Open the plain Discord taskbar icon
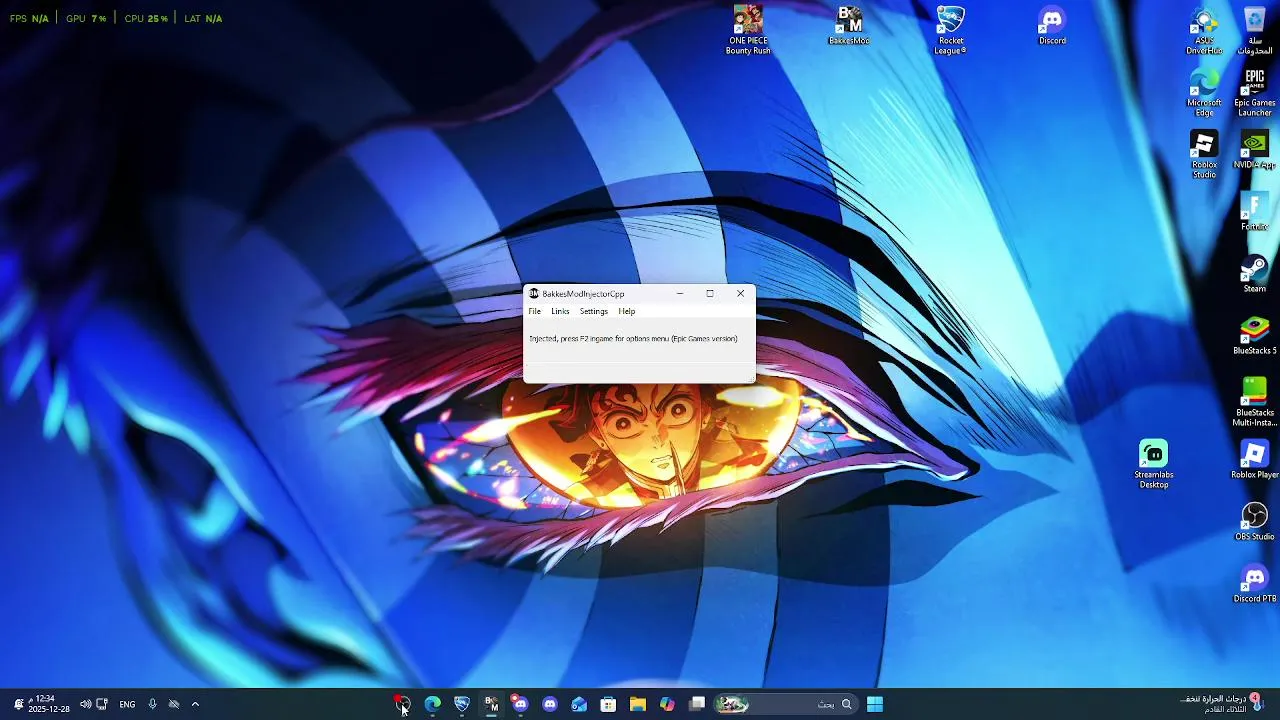The width and height of the screenshot is (1280, 720). pos(550,704)
